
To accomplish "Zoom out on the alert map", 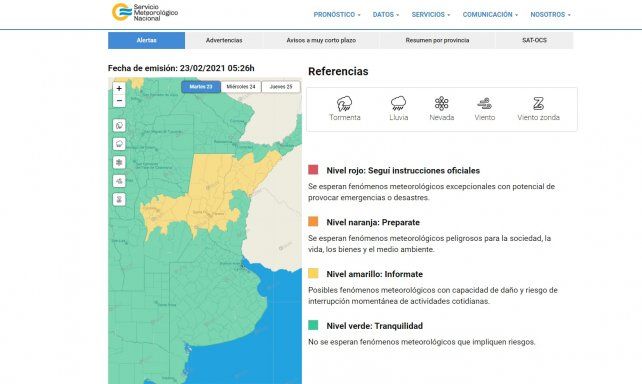I will 119,101.
